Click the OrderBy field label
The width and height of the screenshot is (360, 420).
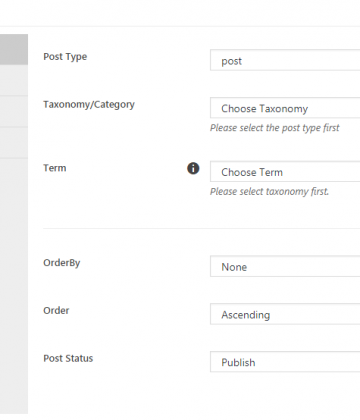(x=62, y=263)
